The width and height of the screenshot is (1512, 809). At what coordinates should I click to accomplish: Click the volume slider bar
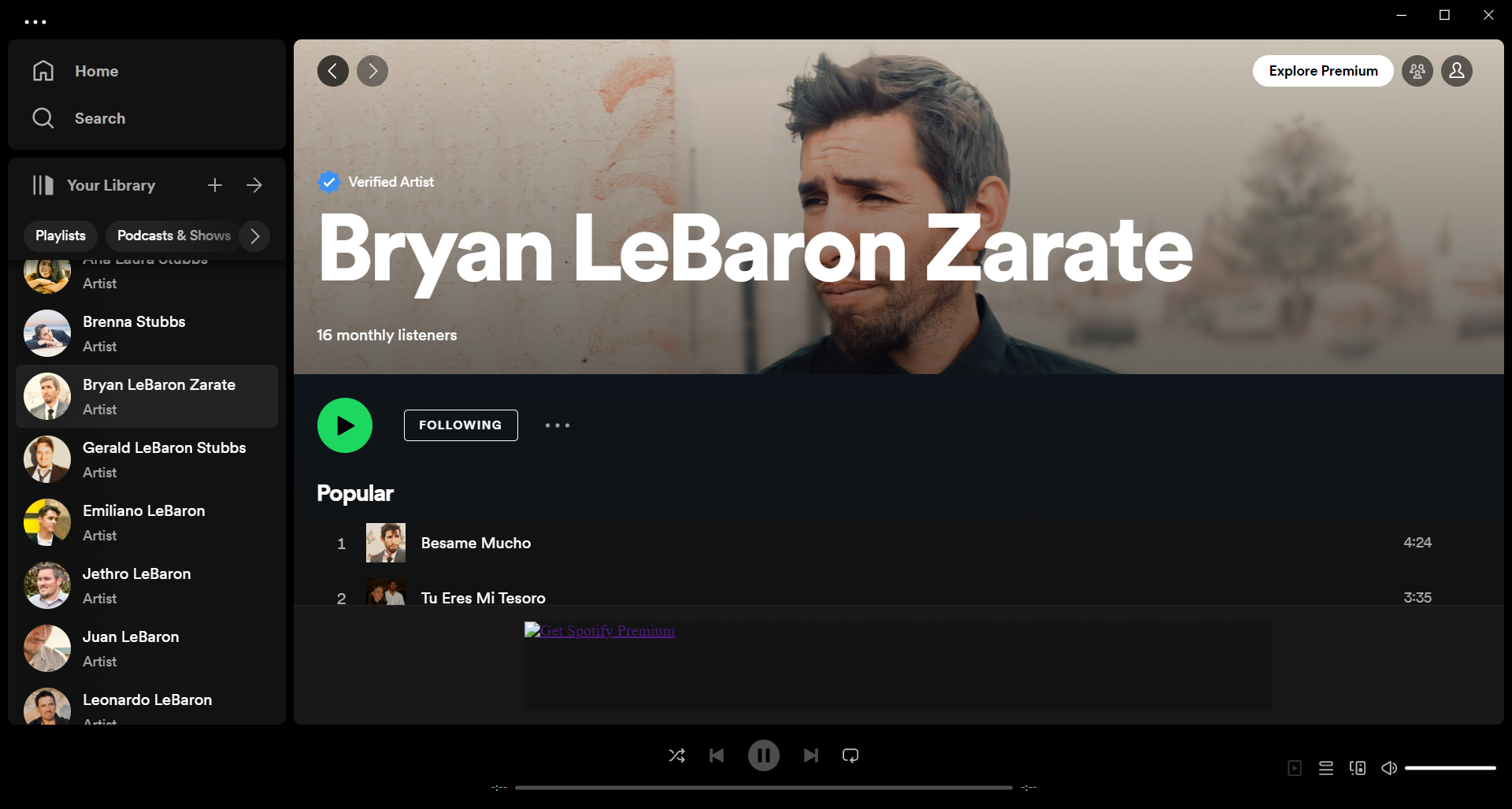[x=1450, y=768]
